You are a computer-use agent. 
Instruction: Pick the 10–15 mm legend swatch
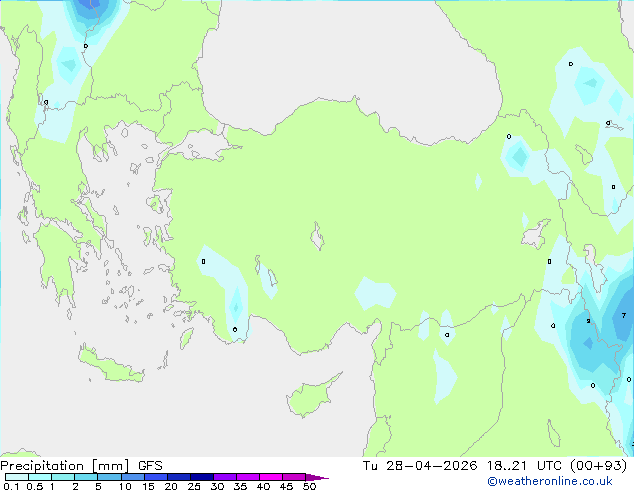click(133, 477)
